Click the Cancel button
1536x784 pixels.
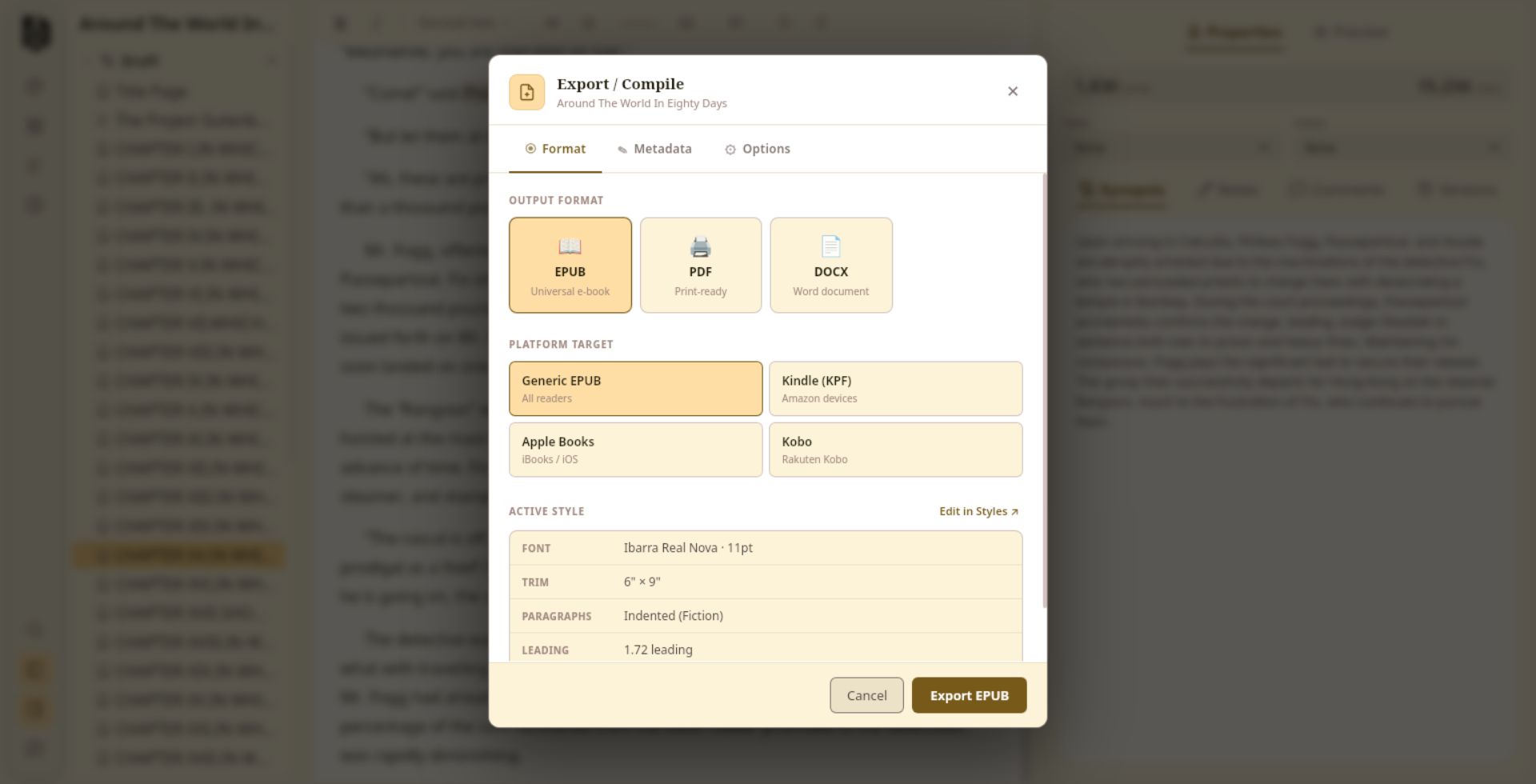click(x=867, y=695)
